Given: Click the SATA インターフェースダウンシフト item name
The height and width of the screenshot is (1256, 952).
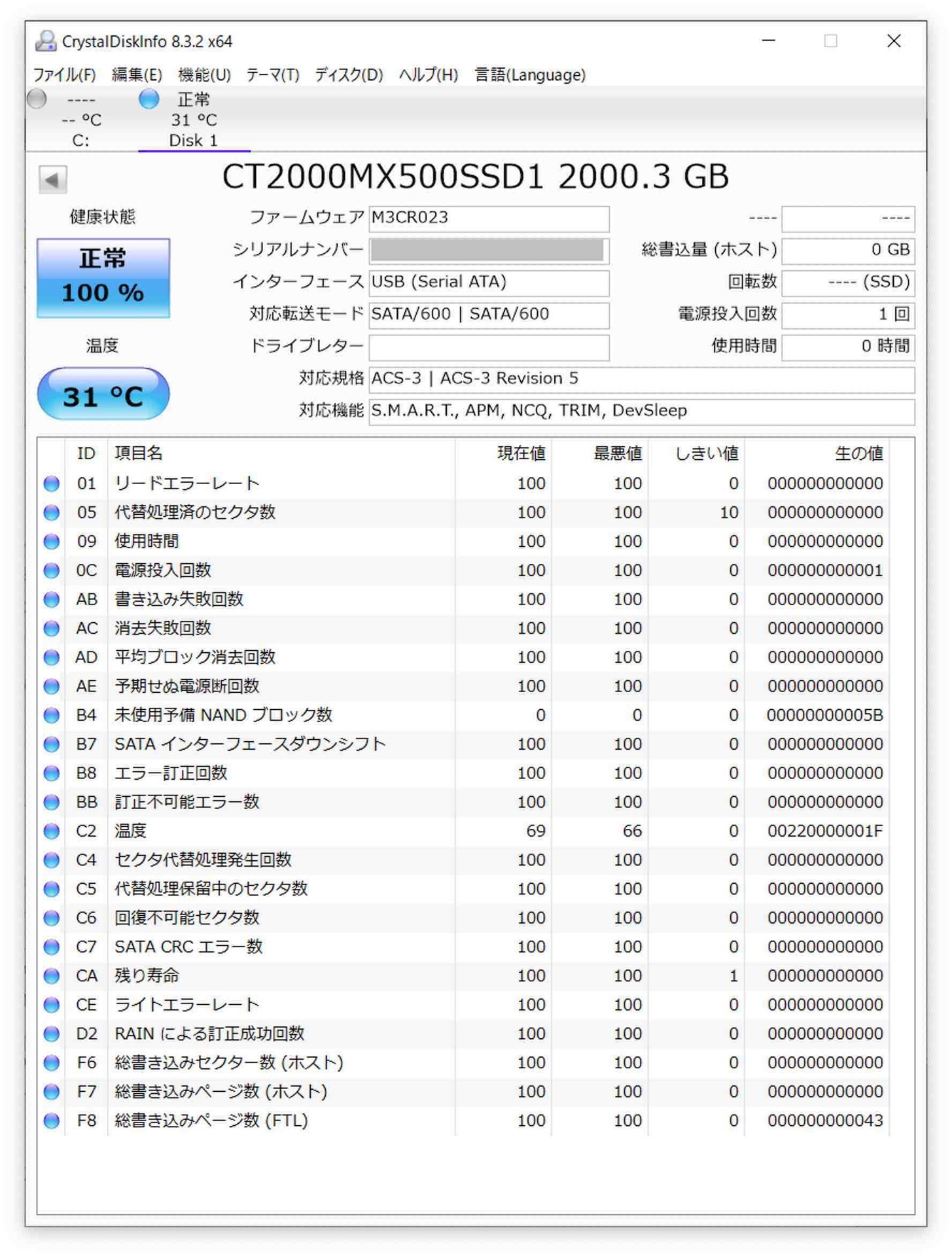Looking at the screenshot, I should (x=250, y=744).
